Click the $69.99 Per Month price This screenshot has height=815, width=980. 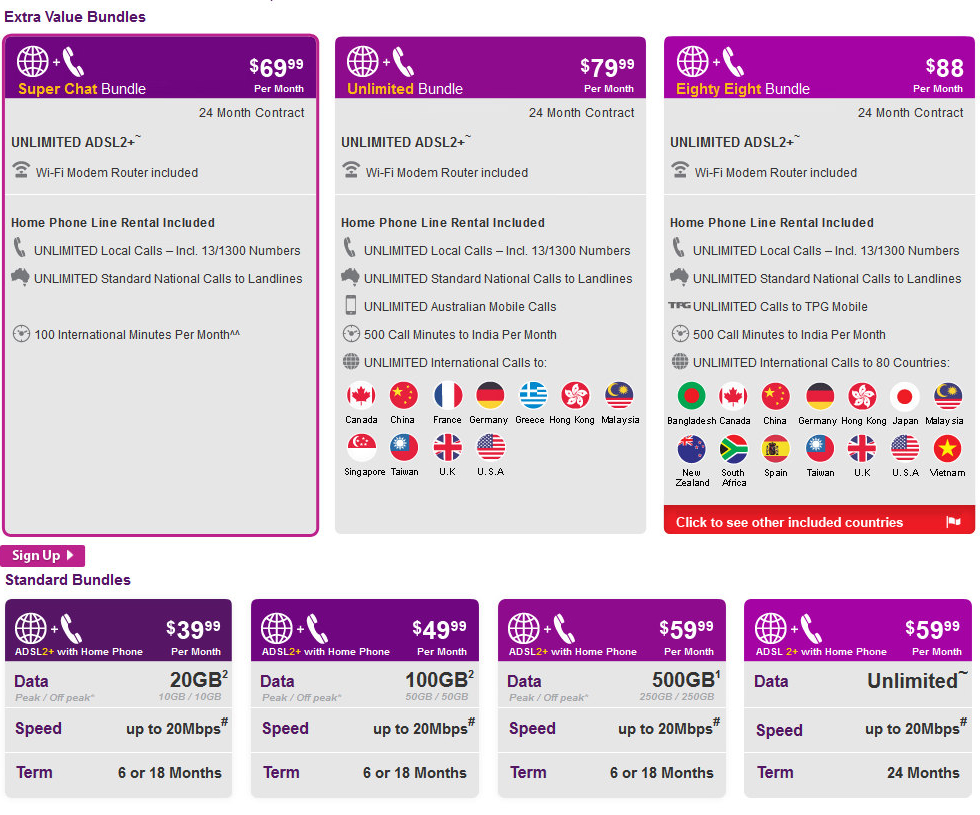(276, 74)
